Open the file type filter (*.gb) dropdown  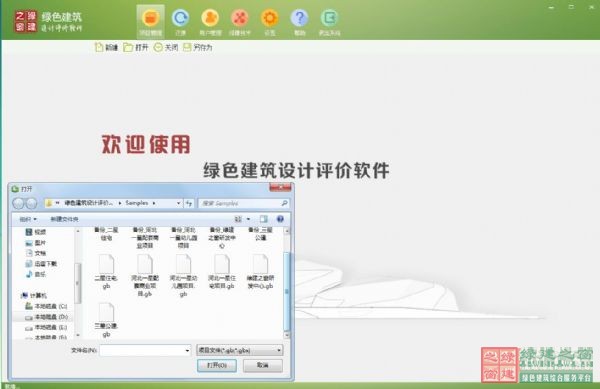point(240,350)
